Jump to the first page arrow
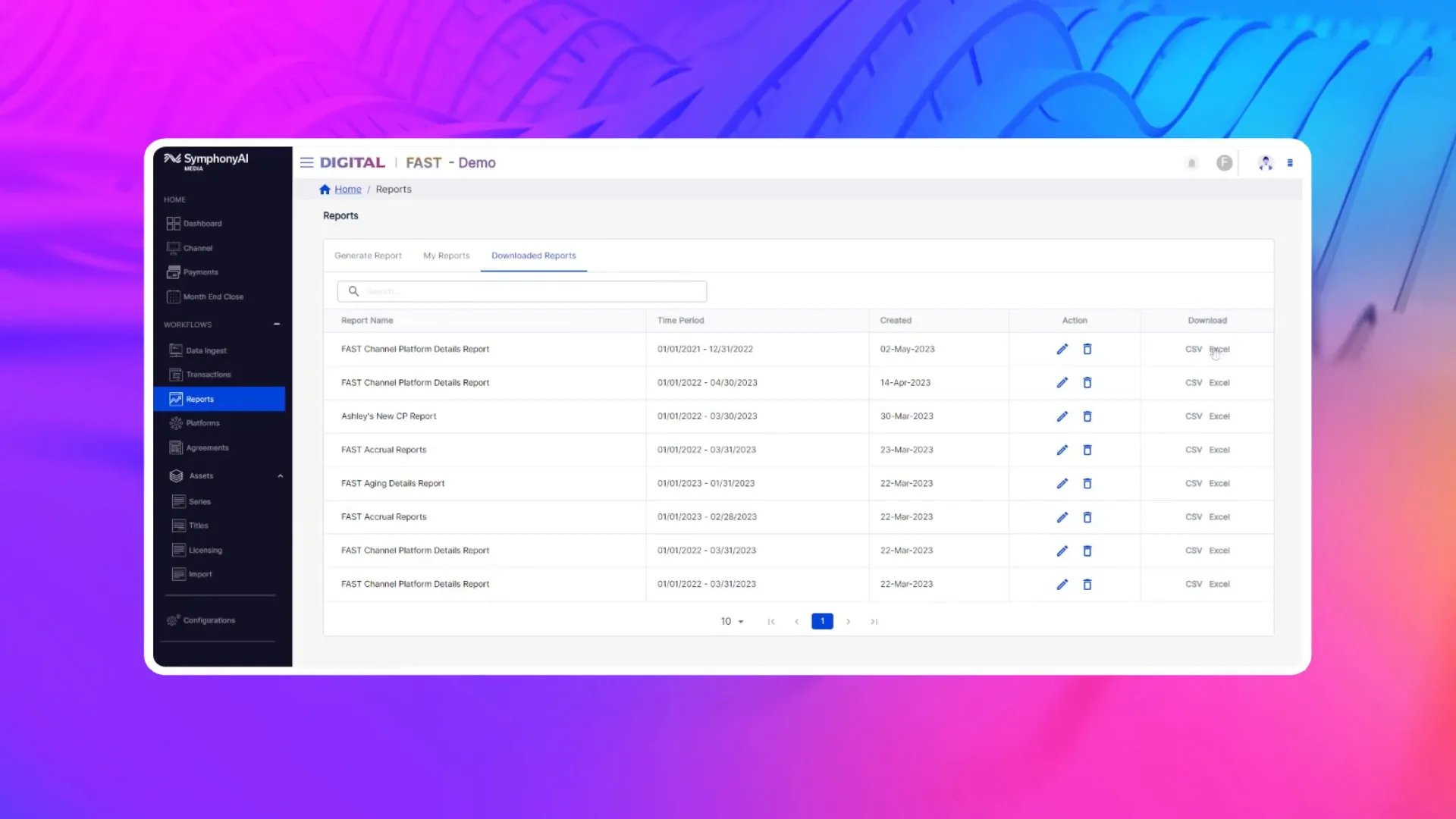Viewport: 1456px width, 819px height. pos(771,622)
